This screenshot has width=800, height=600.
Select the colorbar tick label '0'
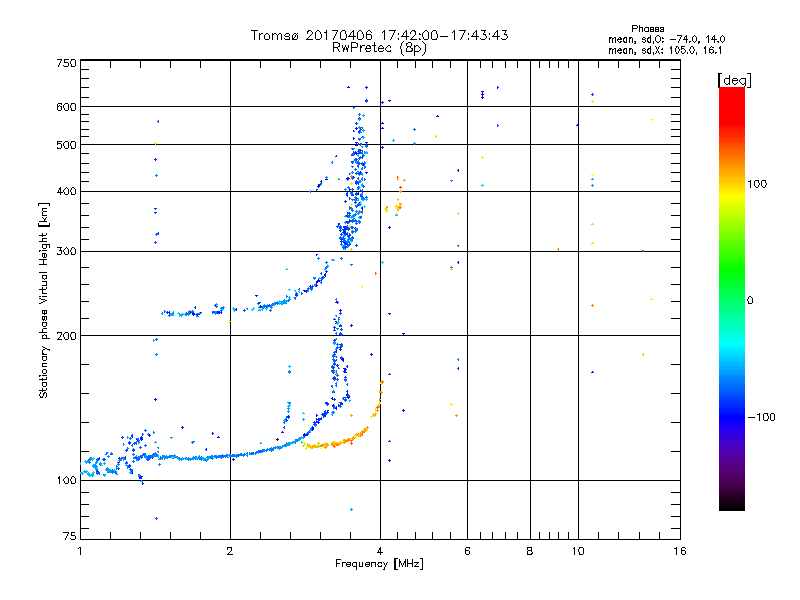[750, 301]
